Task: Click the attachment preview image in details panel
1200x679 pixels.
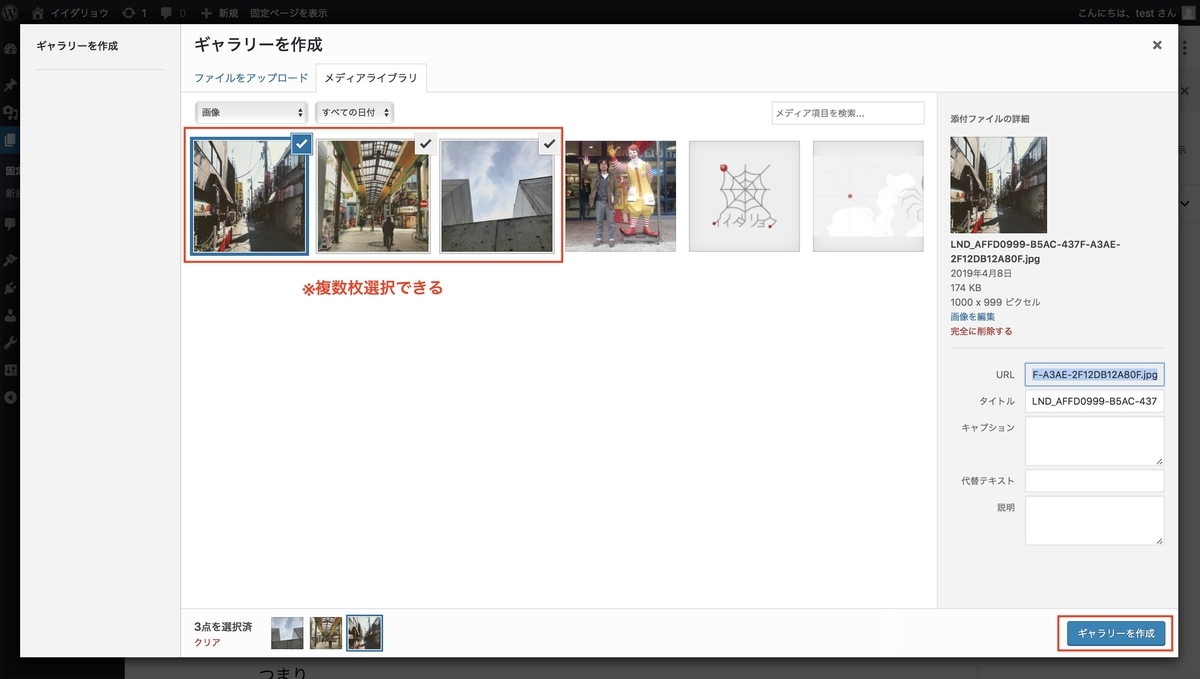Action: click(x=998, y=185)
